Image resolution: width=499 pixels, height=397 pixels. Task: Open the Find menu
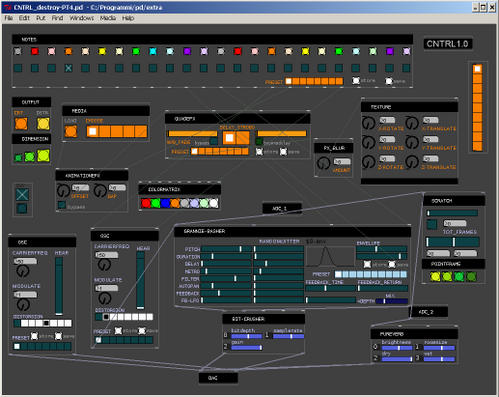click(57, 18)
